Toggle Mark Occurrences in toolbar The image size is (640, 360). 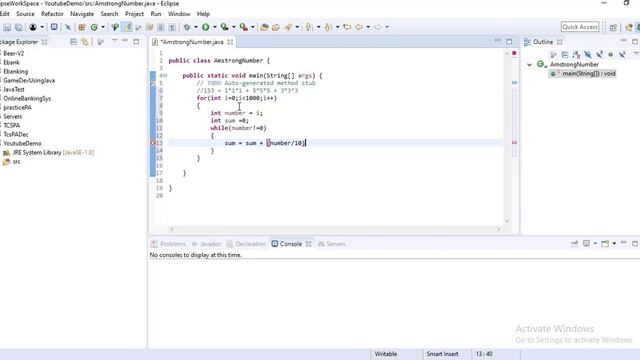pos(127,27)
